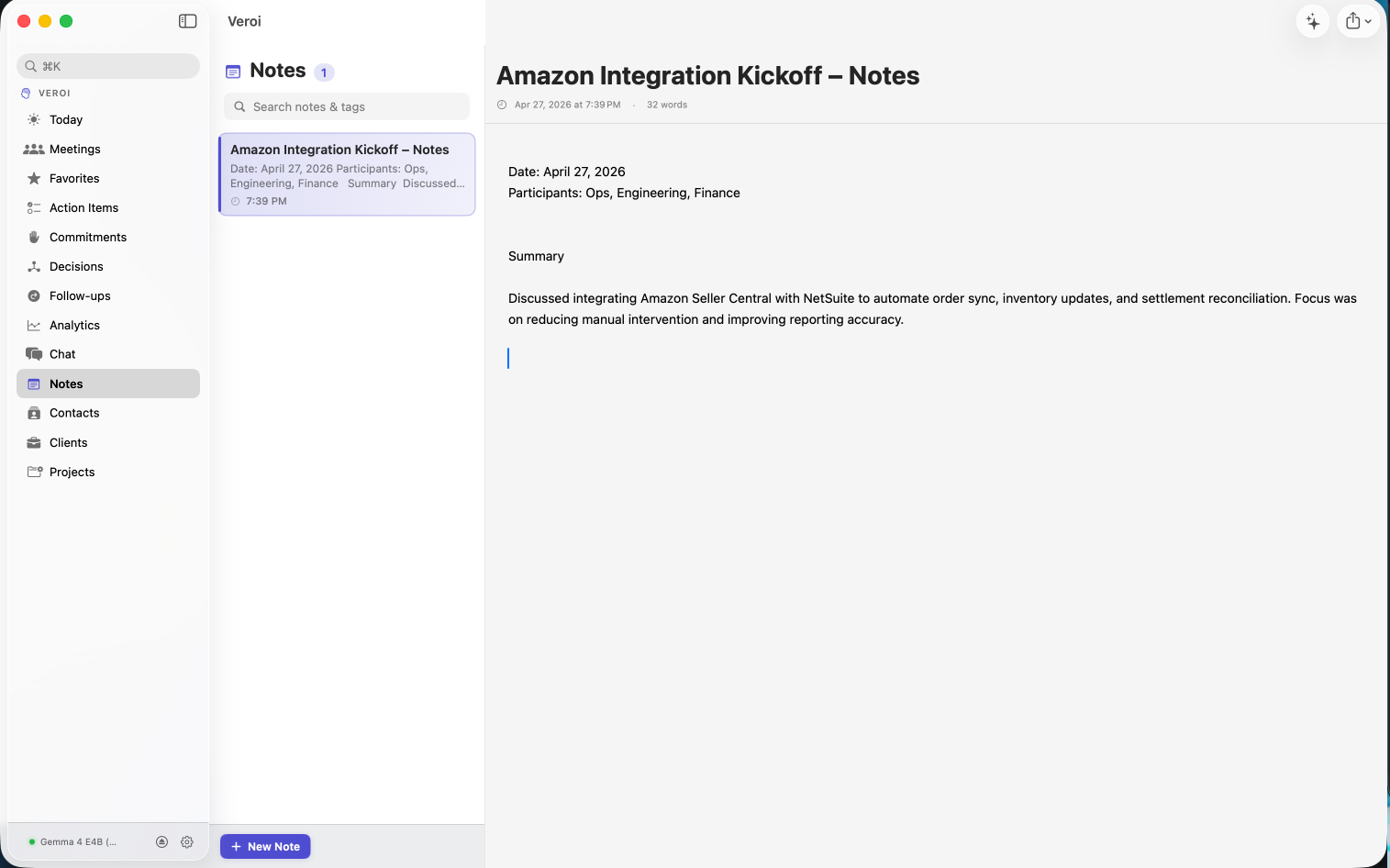Select the Gemma 4 E4B model status
Image resolution: width=1390 pixels, height=868 pixels.
point(72,841)
